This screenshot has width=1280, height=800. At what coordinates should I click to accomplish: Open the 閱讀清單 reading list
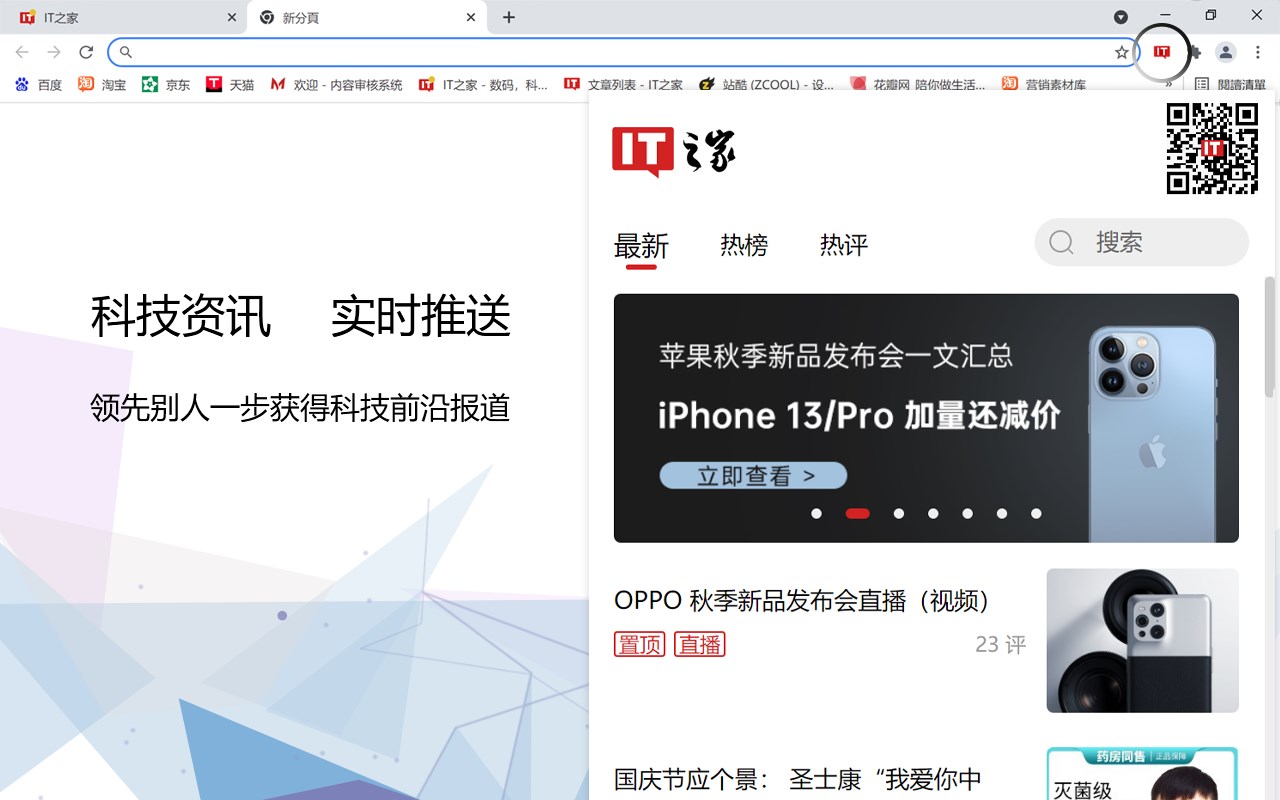pyautogui.click(x=1231, y=85)
